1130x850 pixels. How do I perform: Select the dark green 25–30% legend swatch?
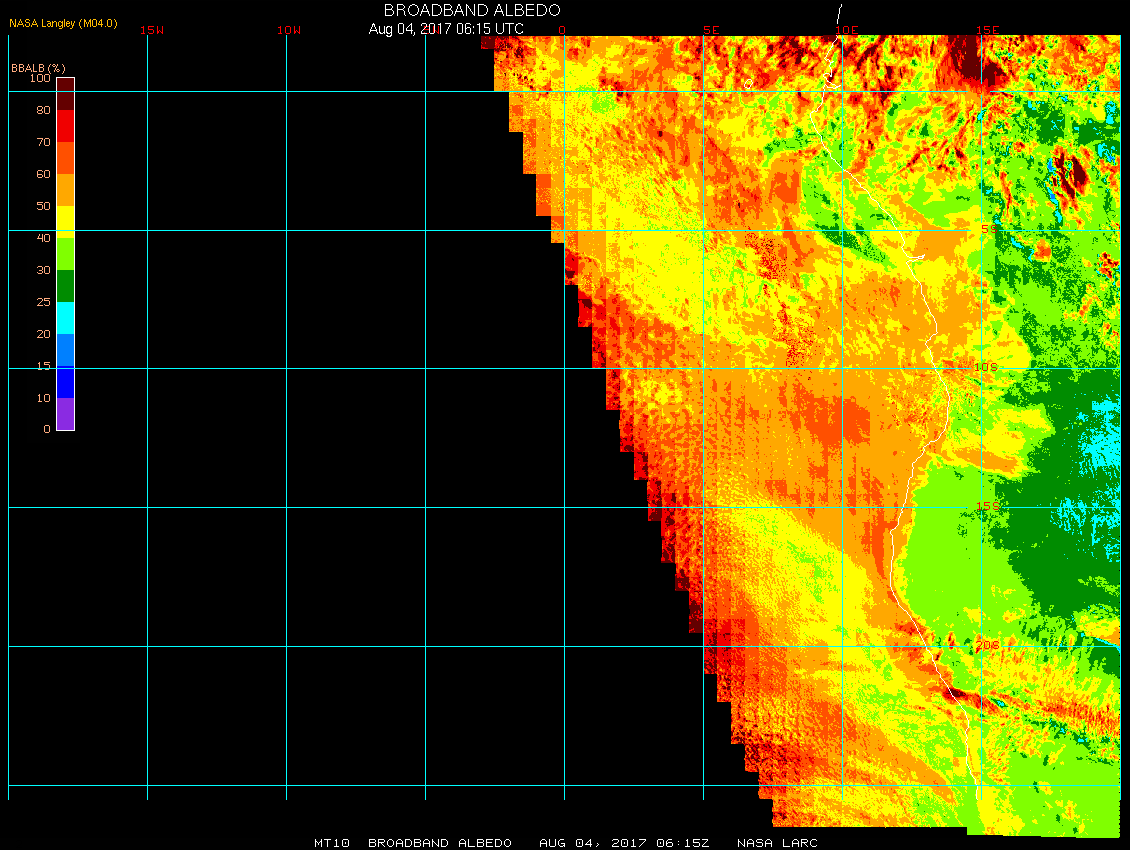tap(65, 286)
